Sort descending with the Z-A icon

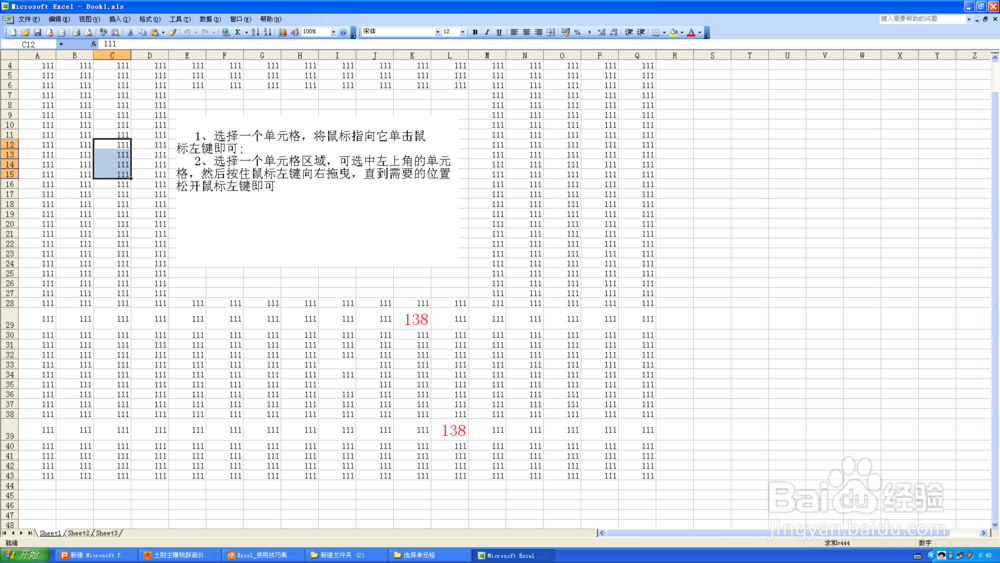(x=267, y=32)
